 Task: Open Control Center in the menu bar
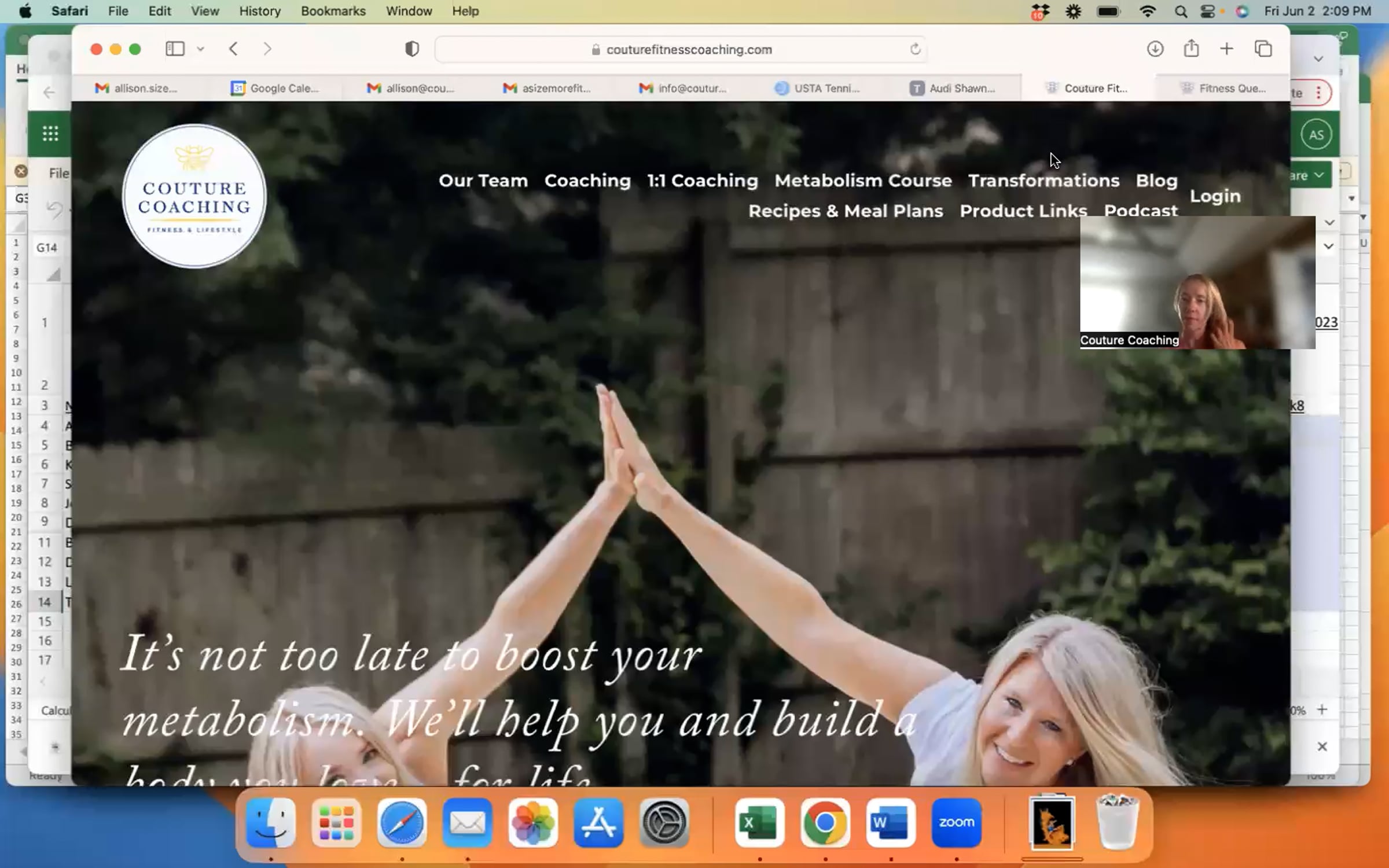click(x=1208, y=12)
